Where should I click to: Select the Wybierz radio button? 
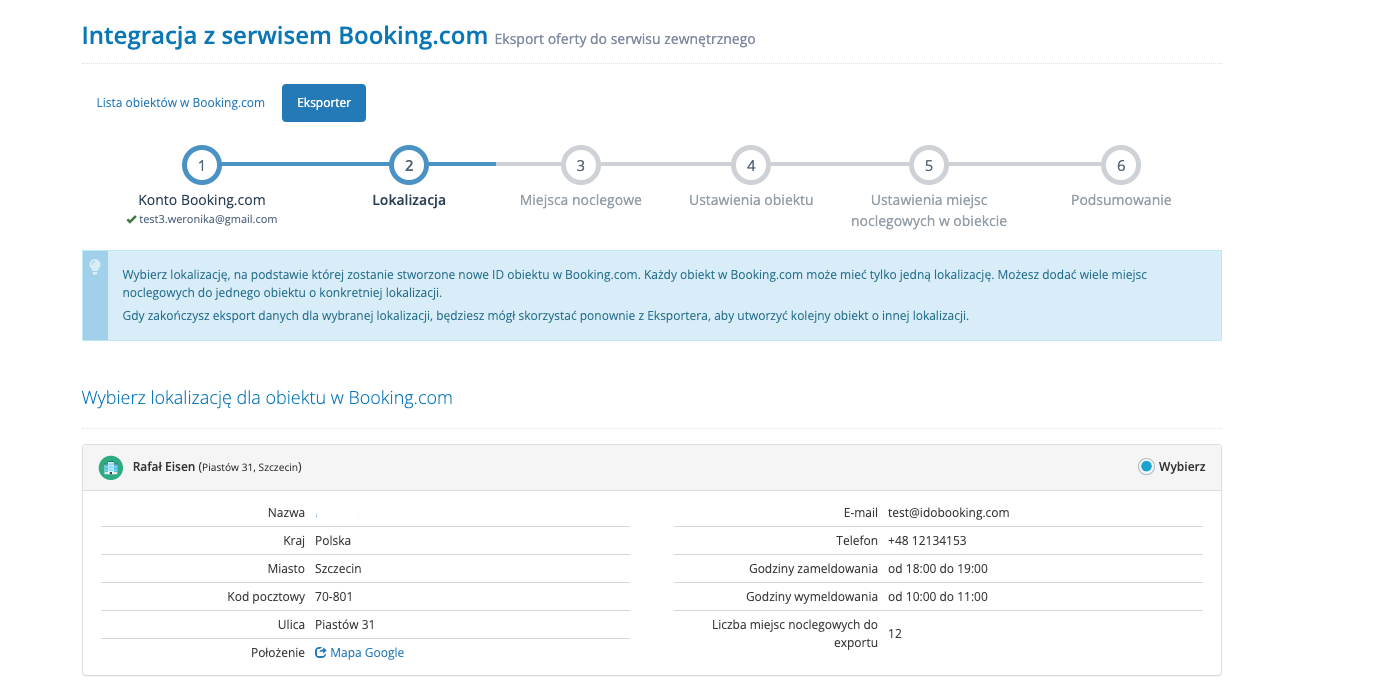1146,467
